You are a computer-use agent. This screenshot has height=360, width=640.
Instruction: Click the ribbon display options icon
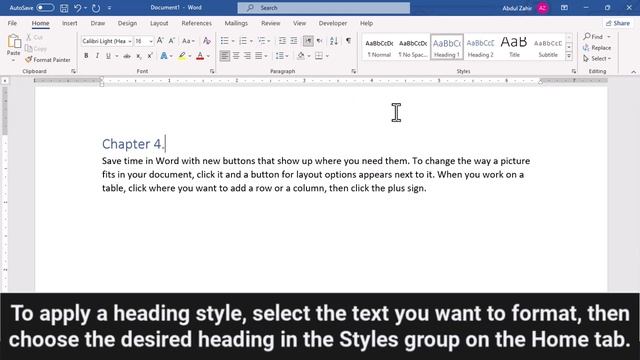[x=564, y=8]
